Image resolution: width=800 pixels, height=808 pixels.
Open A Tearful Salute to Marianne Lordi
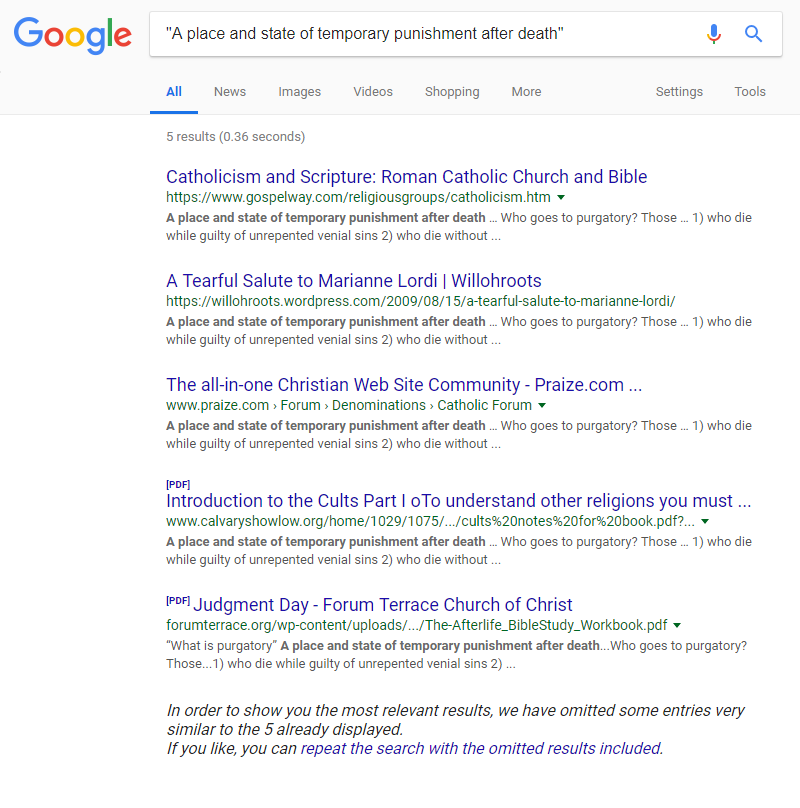(354, 281)
